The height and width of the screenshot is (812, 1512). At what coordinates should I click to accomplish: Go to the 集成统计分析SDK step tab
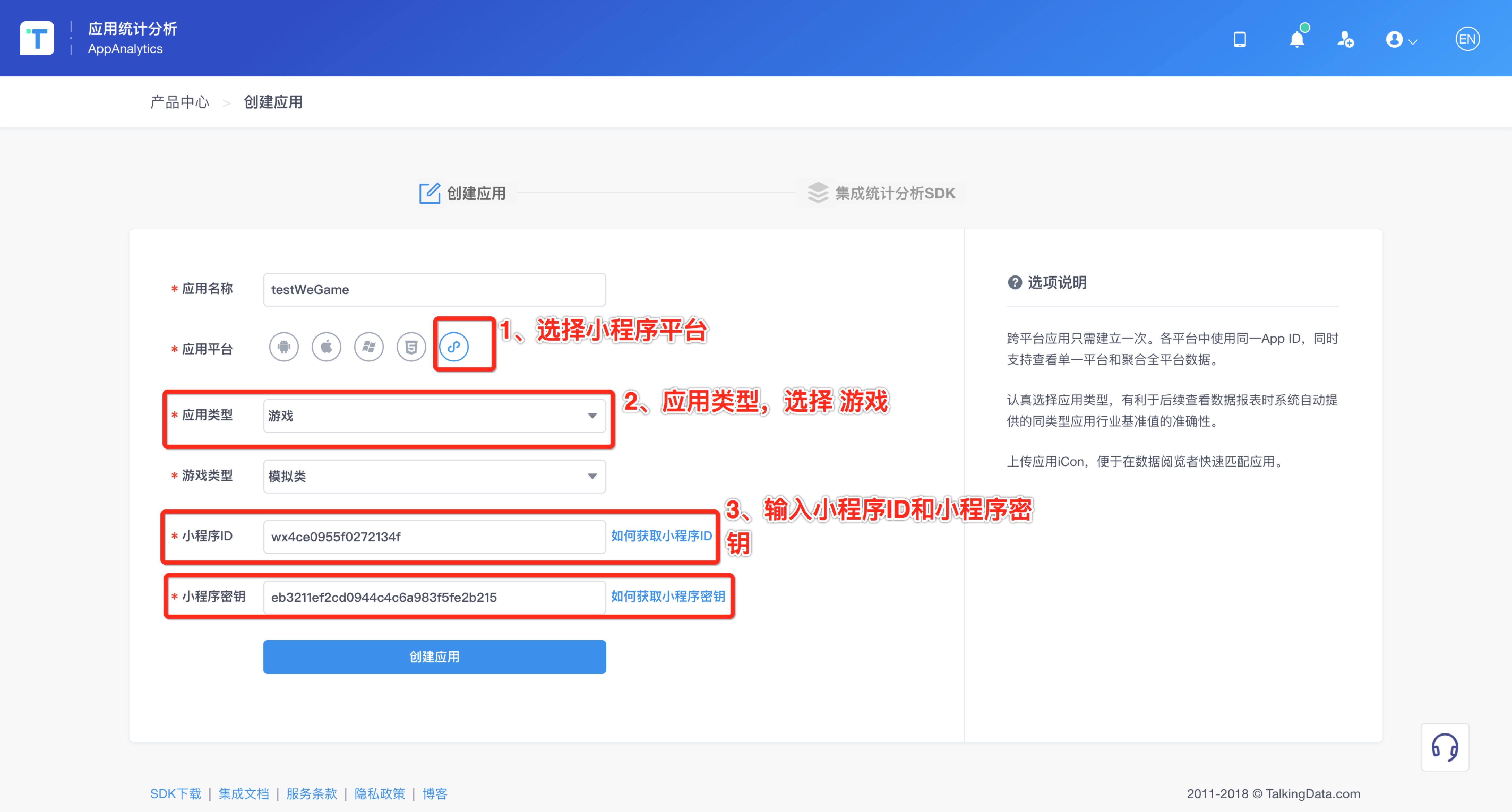[881, 193]
